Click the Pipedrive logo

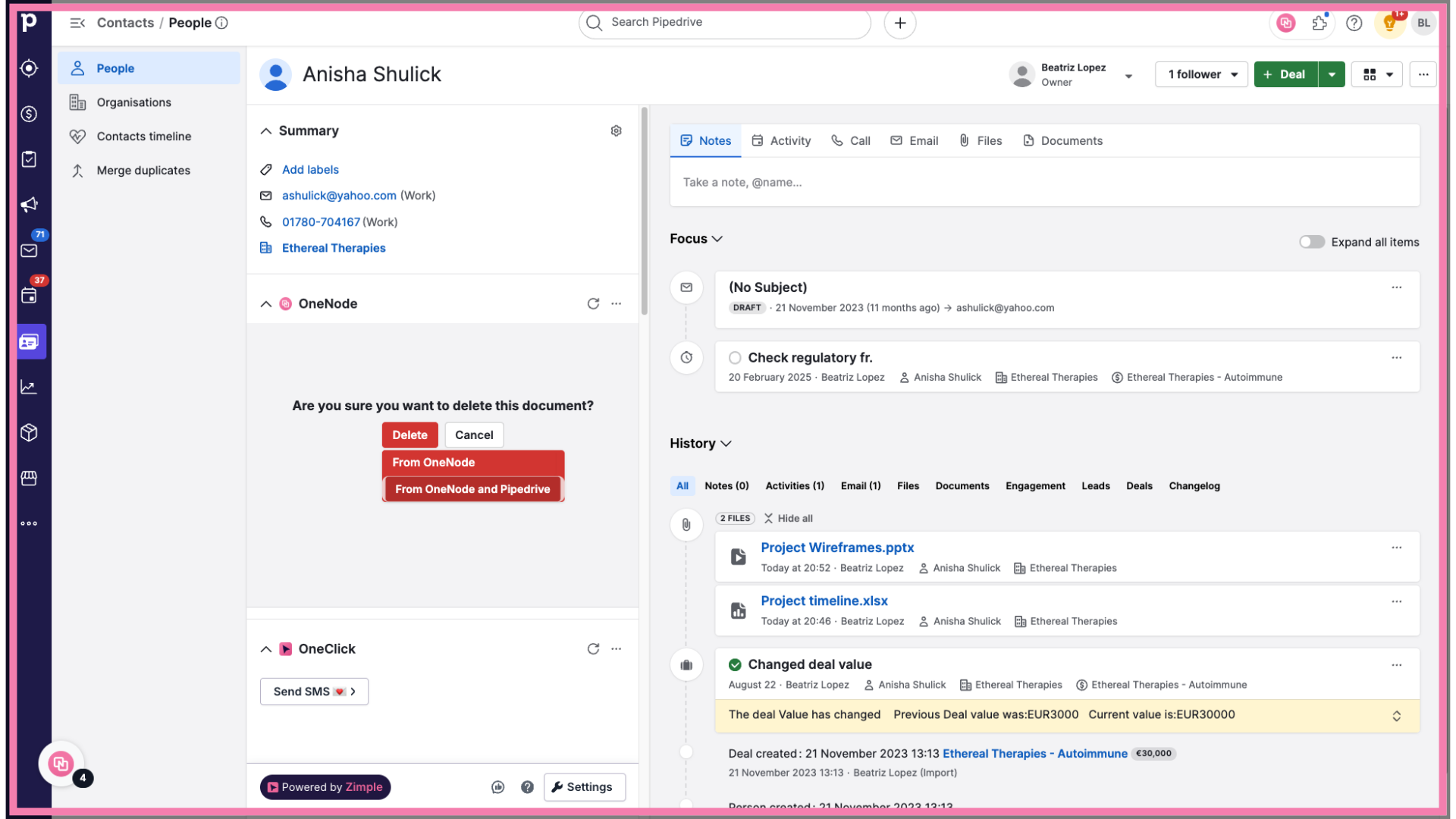click(29, 23)
